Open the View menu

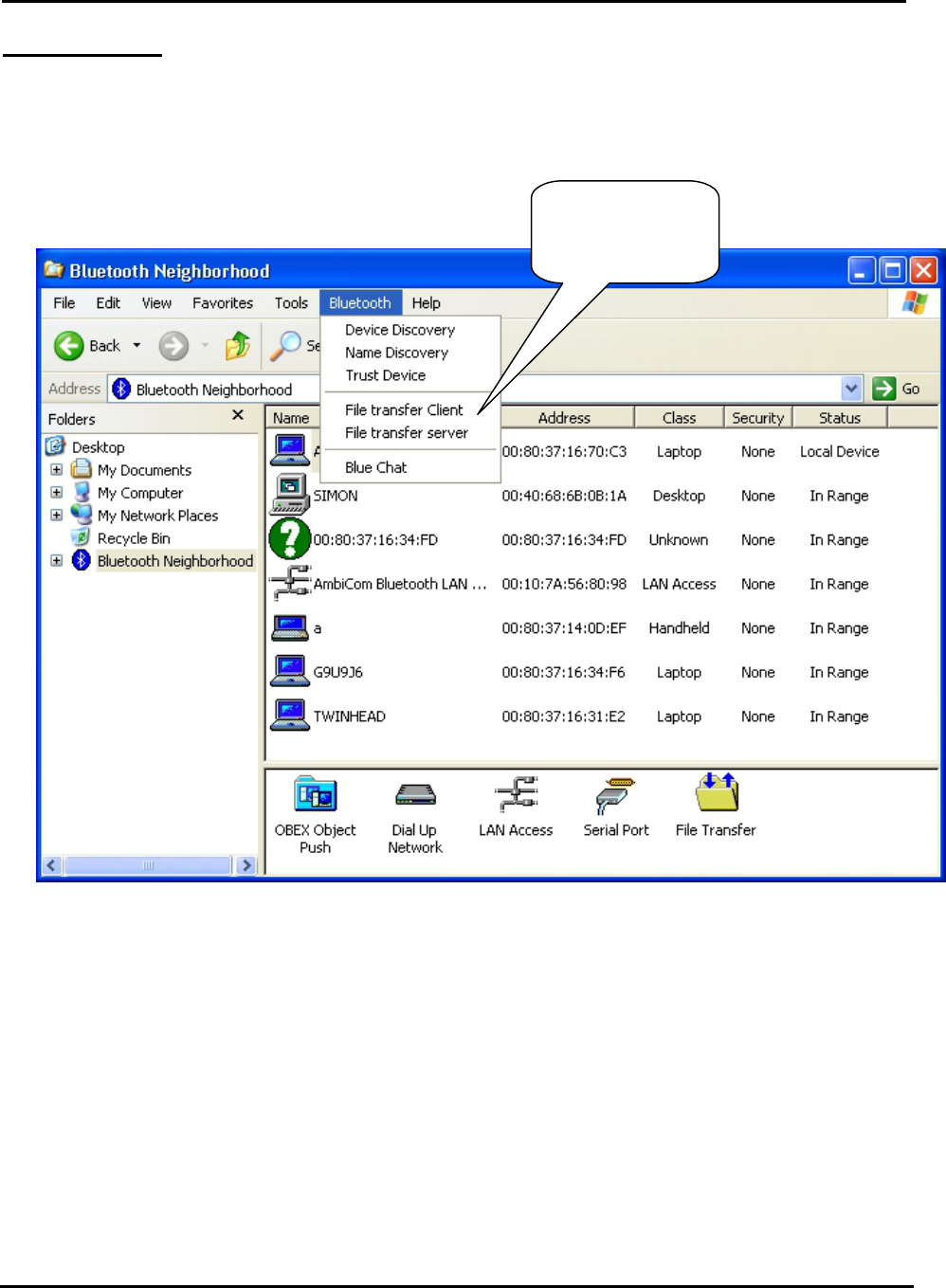(x=156, y=303)
